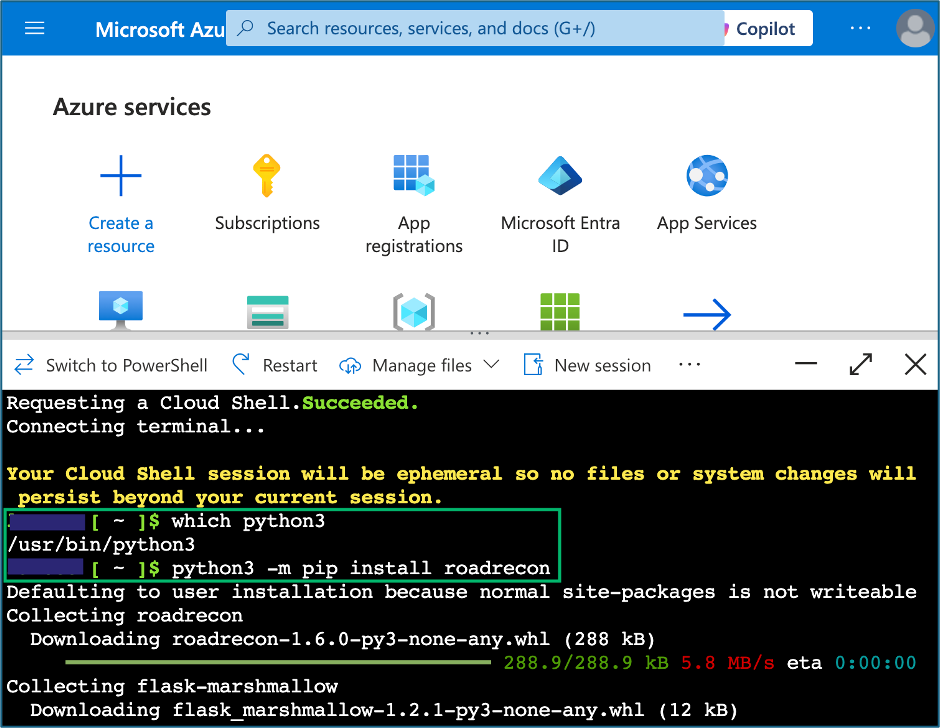940x728 pixels.
Task: Open Copilot
Action: 766,29
